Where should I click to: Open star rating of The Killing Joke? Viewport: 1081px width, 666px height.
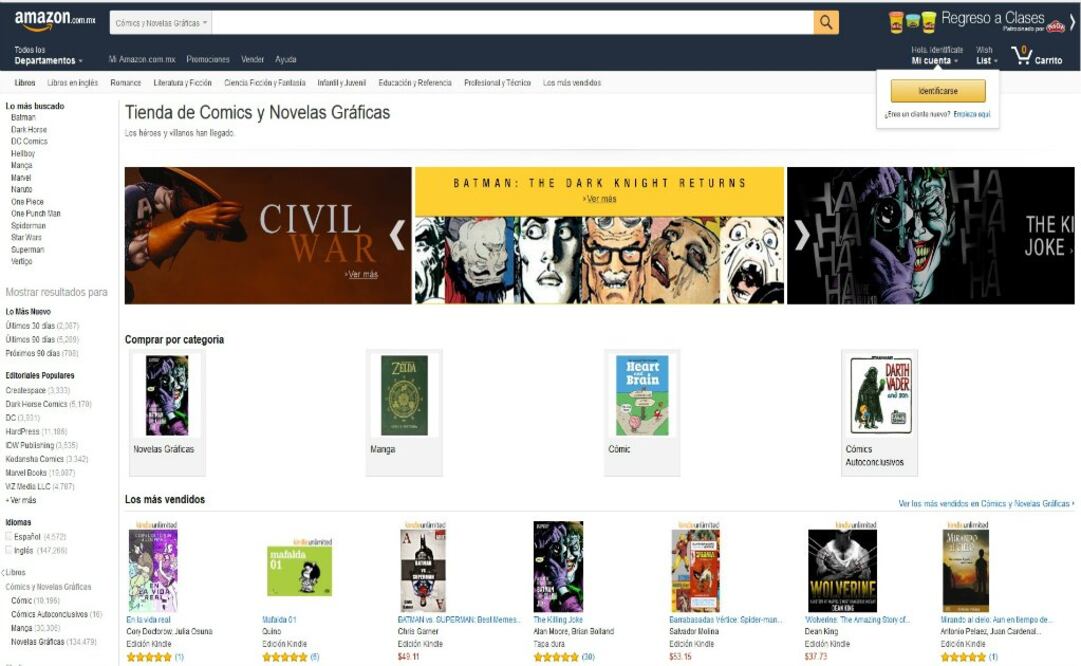click(556, 657)
